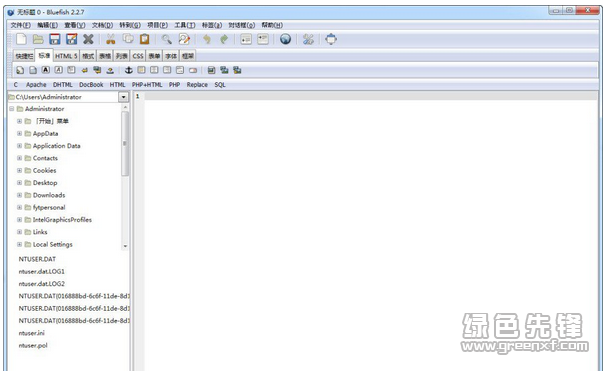The image size is (610, 371).
Task: Insert anchor with the anchor icon
Action: tap(128, 70)
